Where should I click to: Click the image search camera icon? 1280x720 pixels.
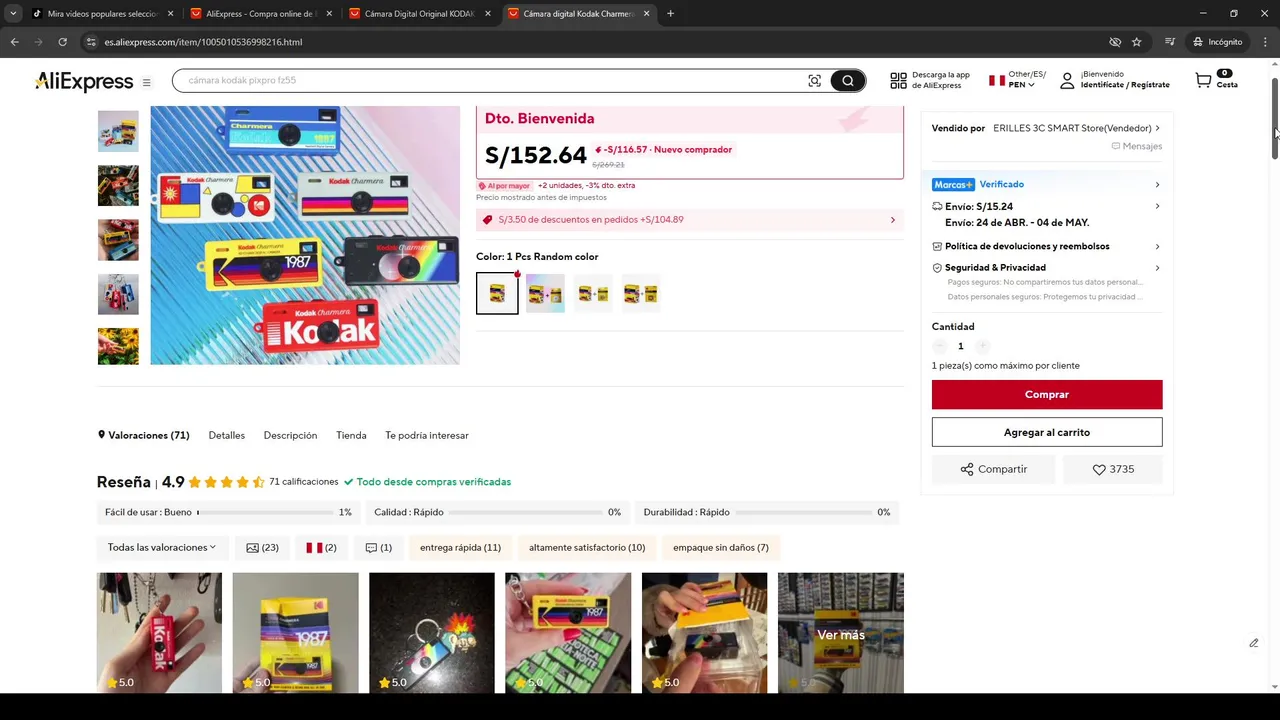coord(815,81)
